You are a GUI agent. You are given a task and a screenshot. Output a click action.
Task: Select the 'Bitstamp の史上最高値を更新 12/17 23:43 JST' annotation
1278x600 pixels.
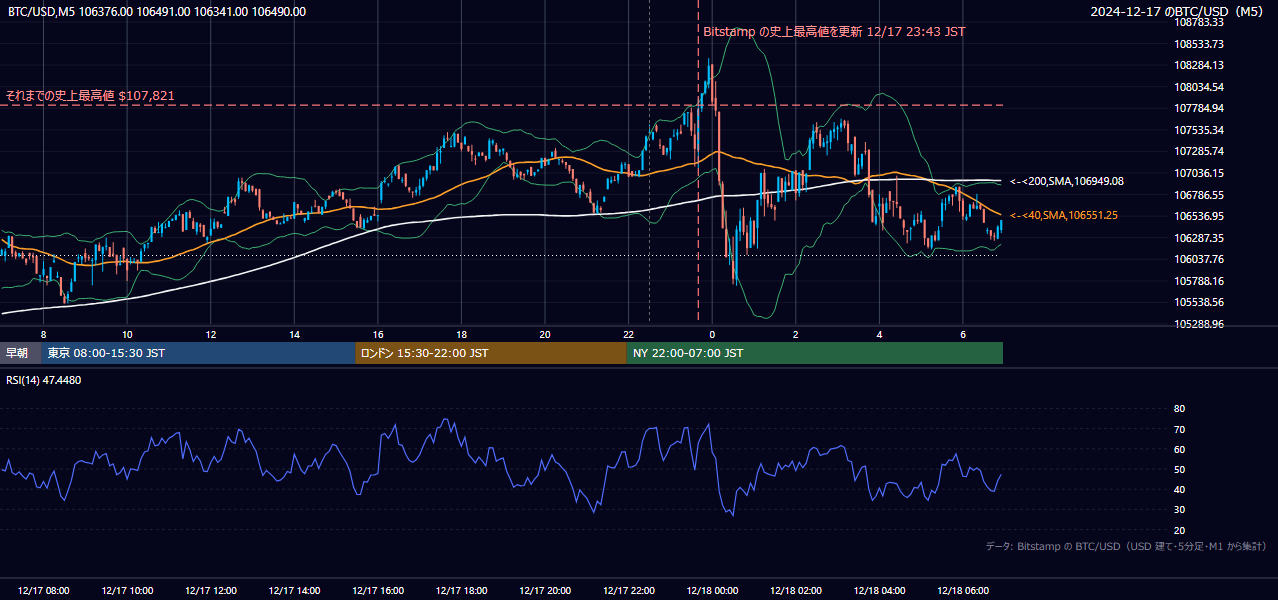coord(835,31)
